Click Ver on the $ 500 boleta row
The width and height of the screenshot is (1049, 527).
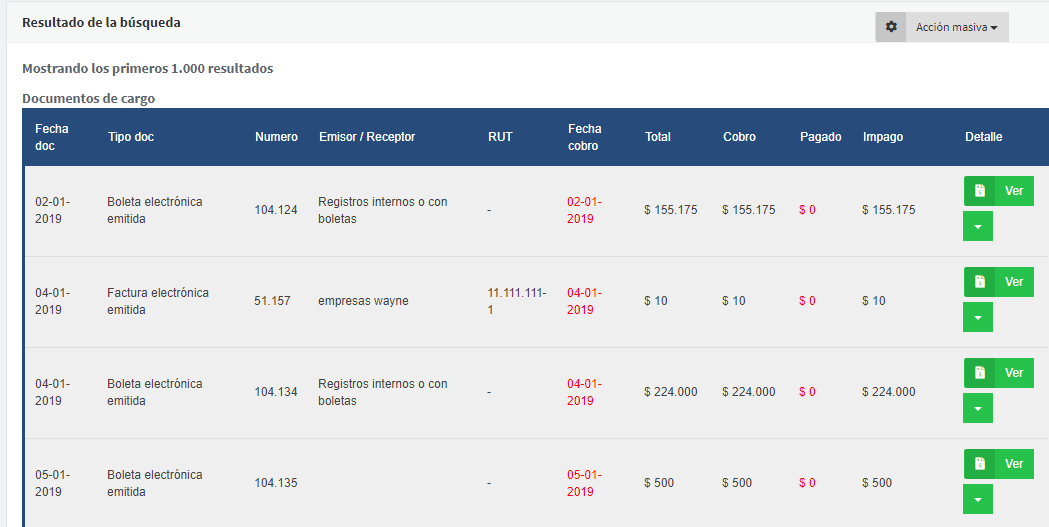(1014, 464)
